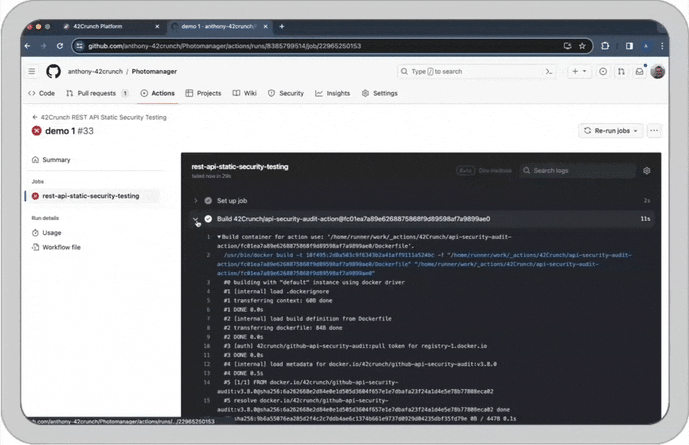Close the 42Crunch Platform tab
Image resolution: width=689 pixels, height=445 pixels.
coord(157,26)
